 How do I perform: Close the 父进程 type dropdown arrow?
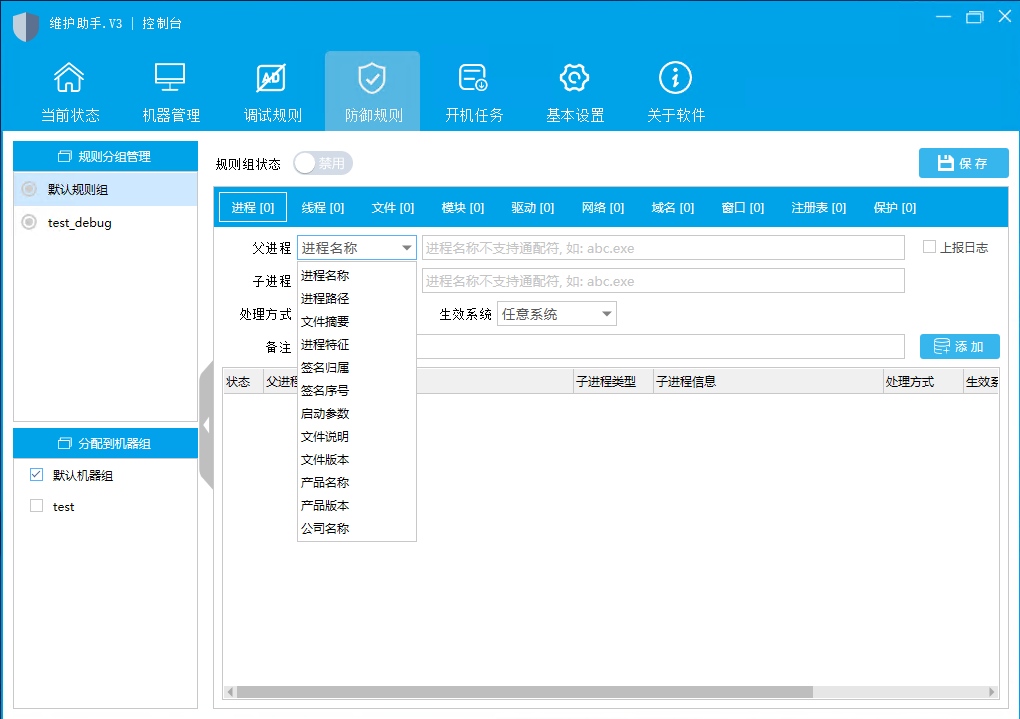(407, 248)
